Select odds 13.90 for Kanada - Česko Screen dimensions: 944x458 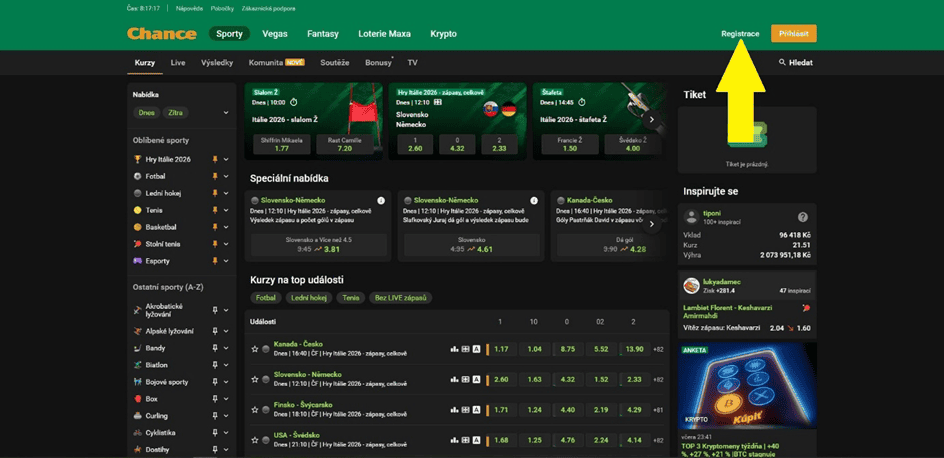pyautogui.click(x=634, y=349)
